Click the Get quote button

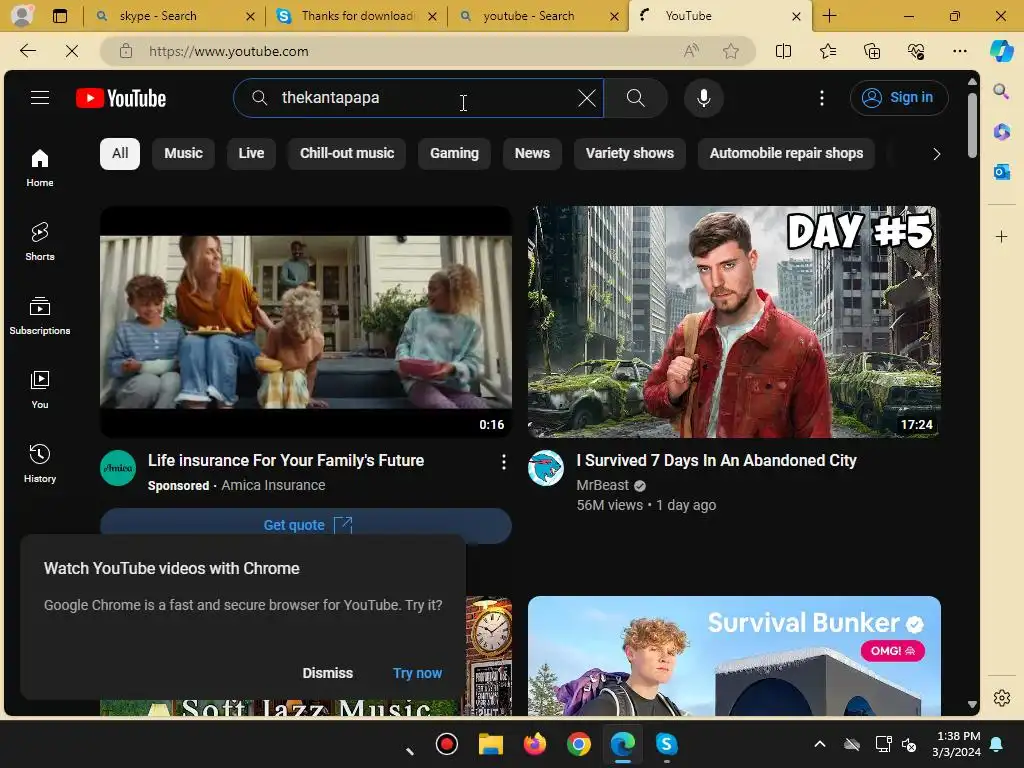[306, 525]
